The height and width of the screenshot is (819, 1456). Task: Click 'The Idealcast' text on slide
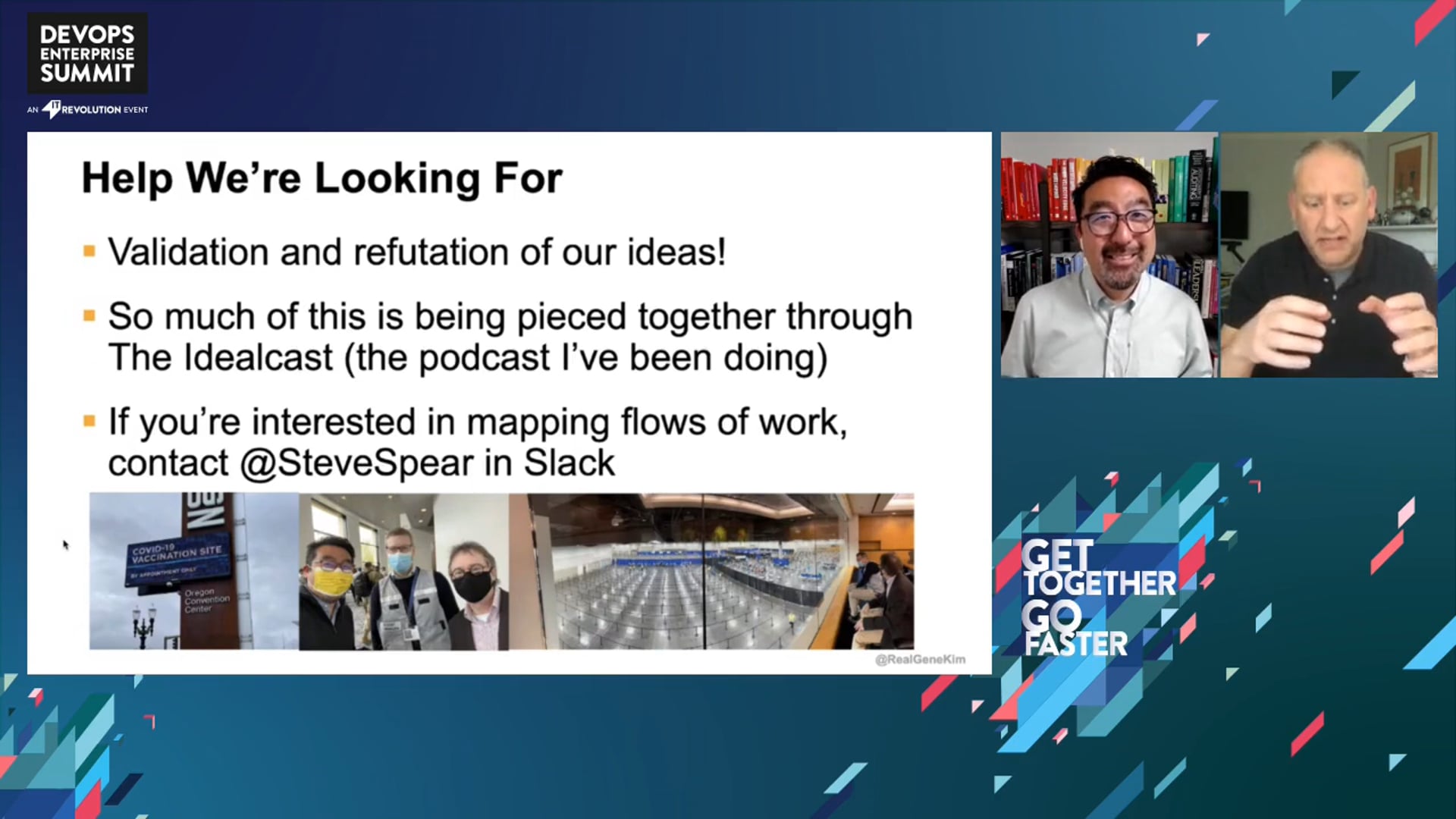221,358
